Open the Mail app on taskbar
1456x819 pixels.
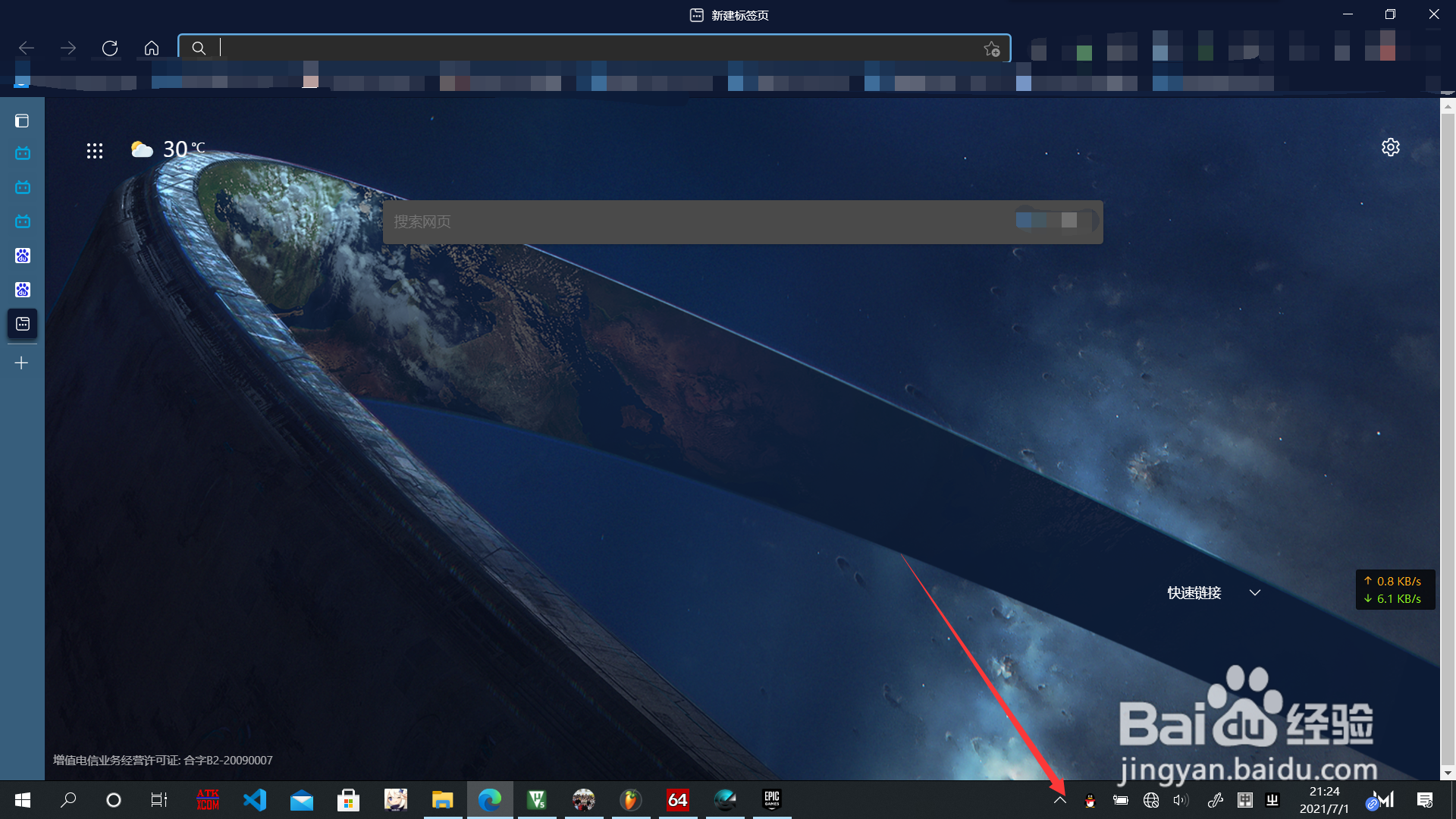coord(302,800)
